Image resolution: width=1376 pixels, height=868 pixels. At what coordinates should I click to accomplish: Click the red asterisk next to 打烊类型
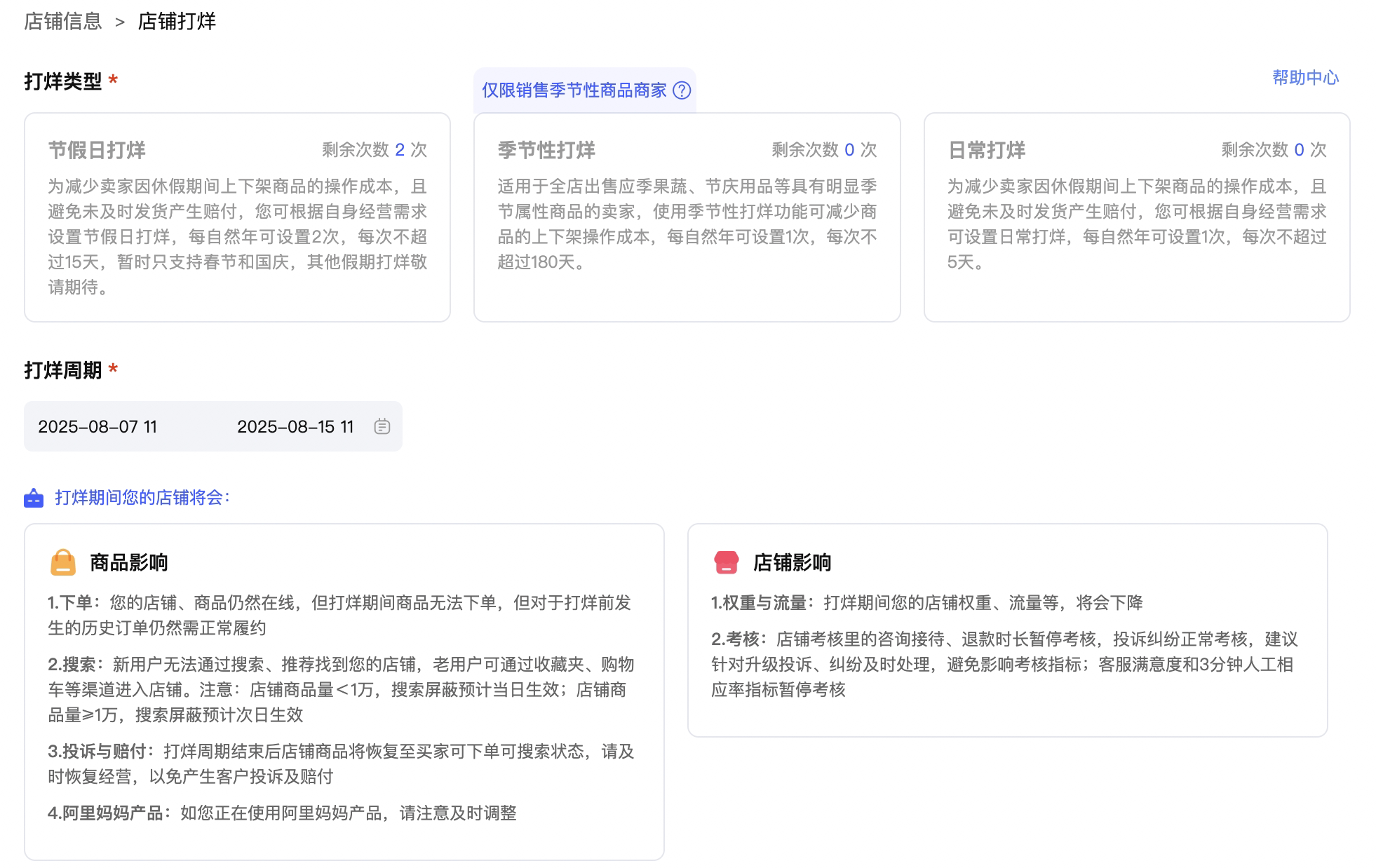[113, 81]
